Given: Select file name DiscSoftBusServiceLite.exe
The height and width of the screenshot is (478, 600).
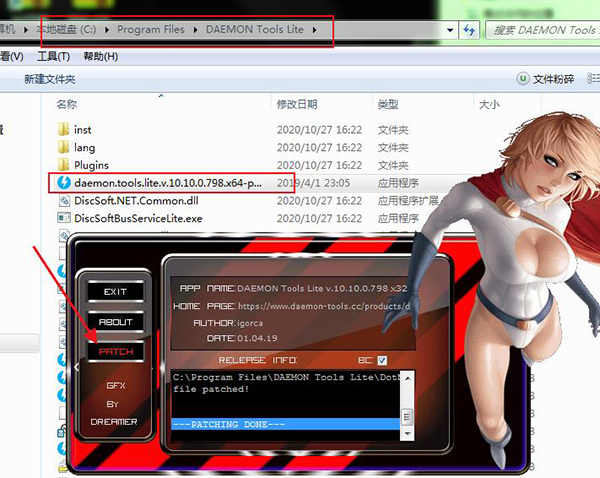Looking at the screenshot, I should tap(138, 219).
